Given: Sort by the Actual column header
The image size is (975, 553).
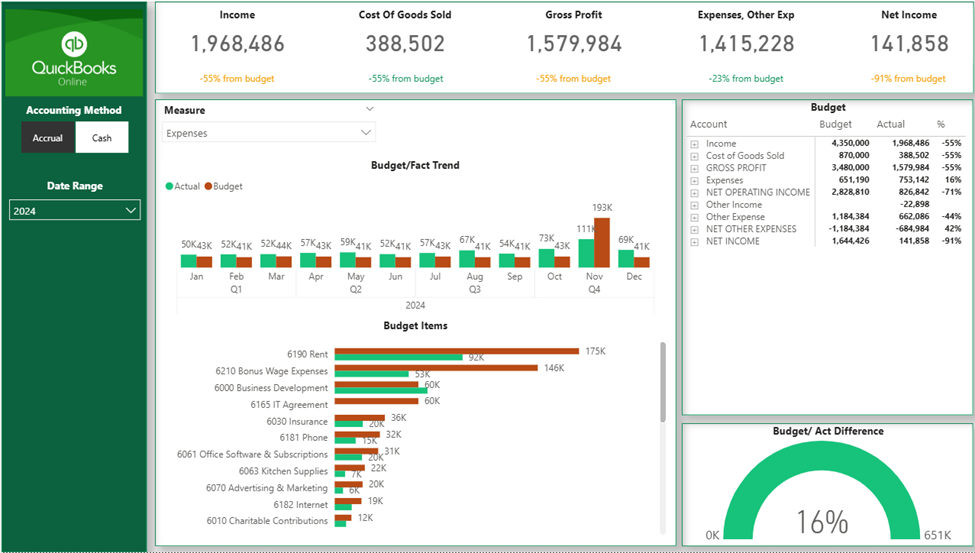Looking at the screenshot, I should pos(890,125).
